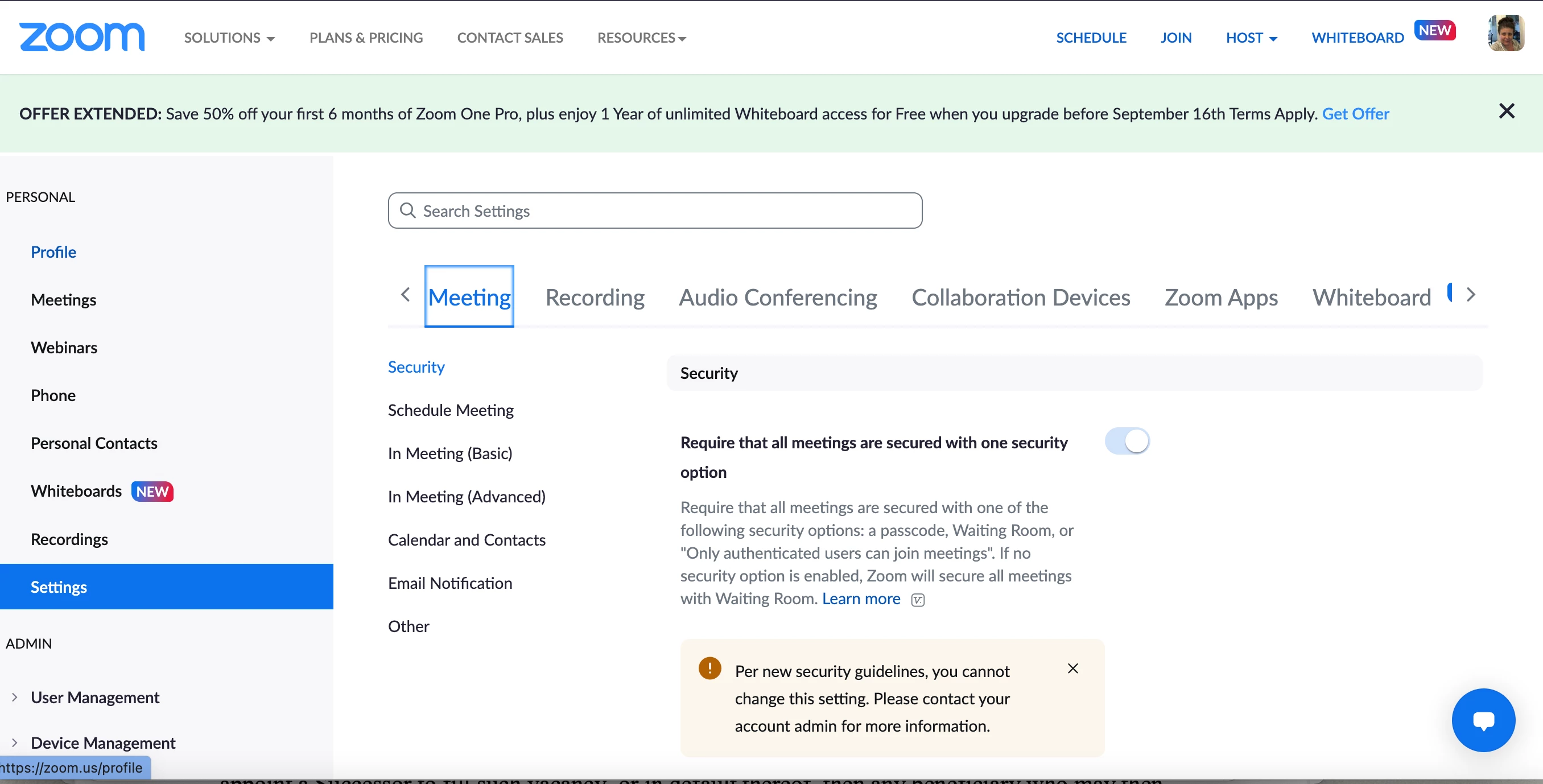Viewport: 1543px width, 784px height.
Task: Click the Zoom logo
Action: point(82,37)
